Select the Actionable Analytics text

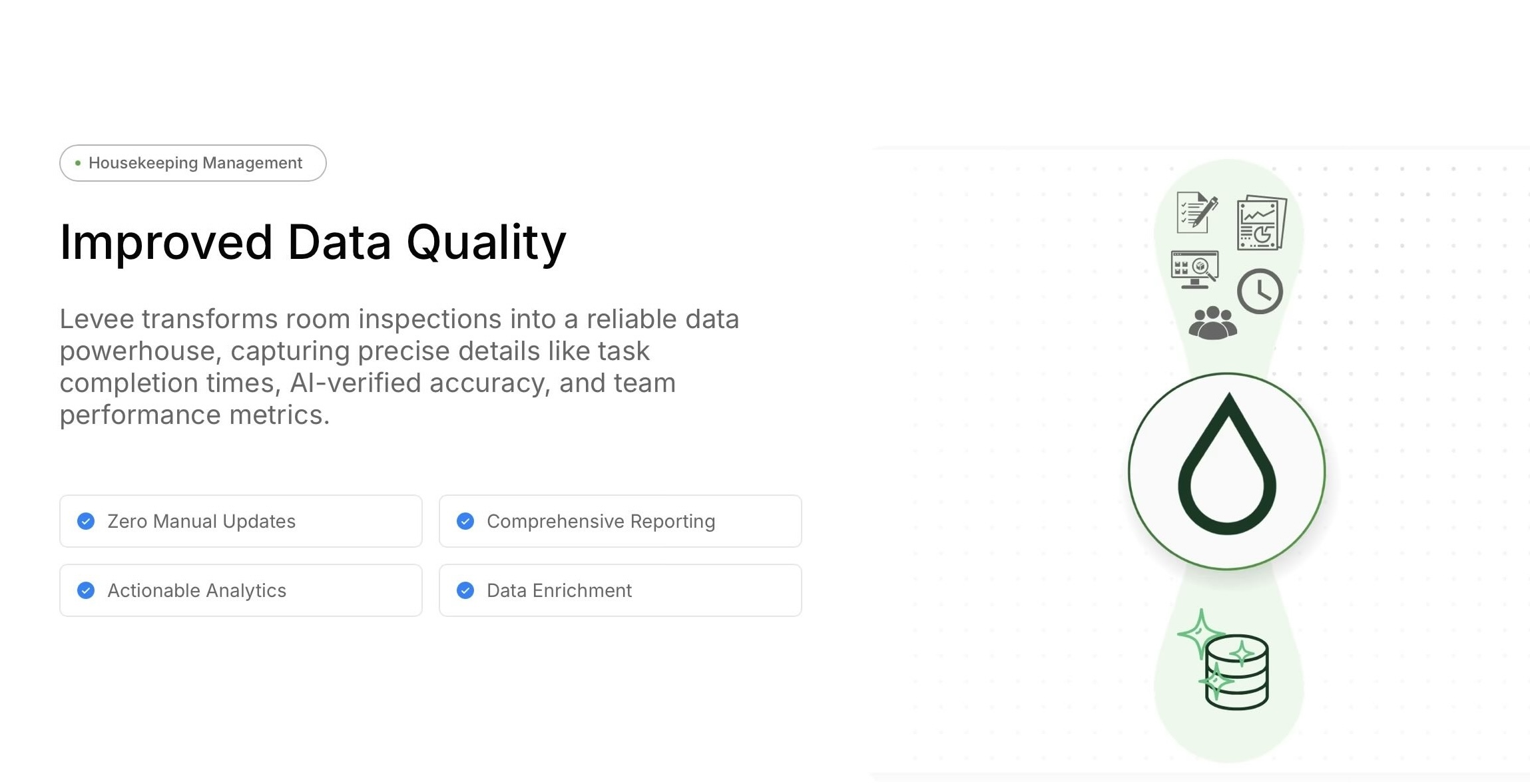coord(196,590)
